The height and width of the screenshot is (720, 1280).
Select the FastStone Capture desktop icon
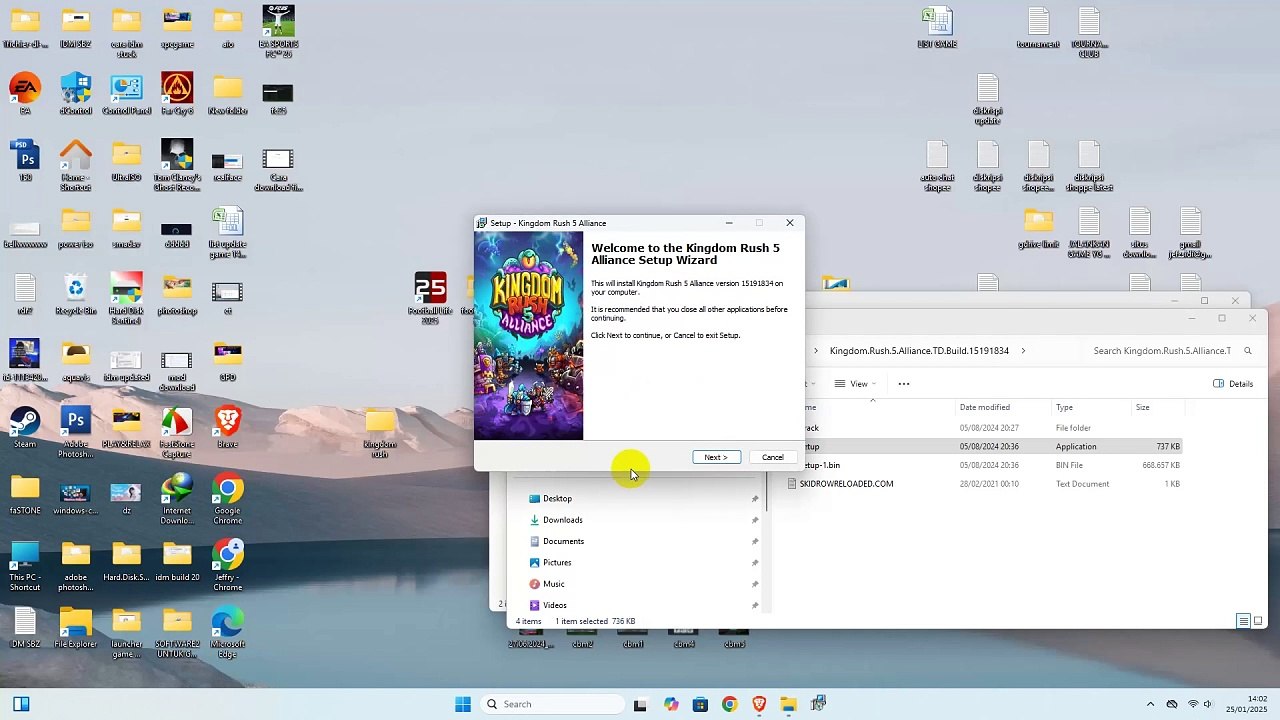coord(177,432)
